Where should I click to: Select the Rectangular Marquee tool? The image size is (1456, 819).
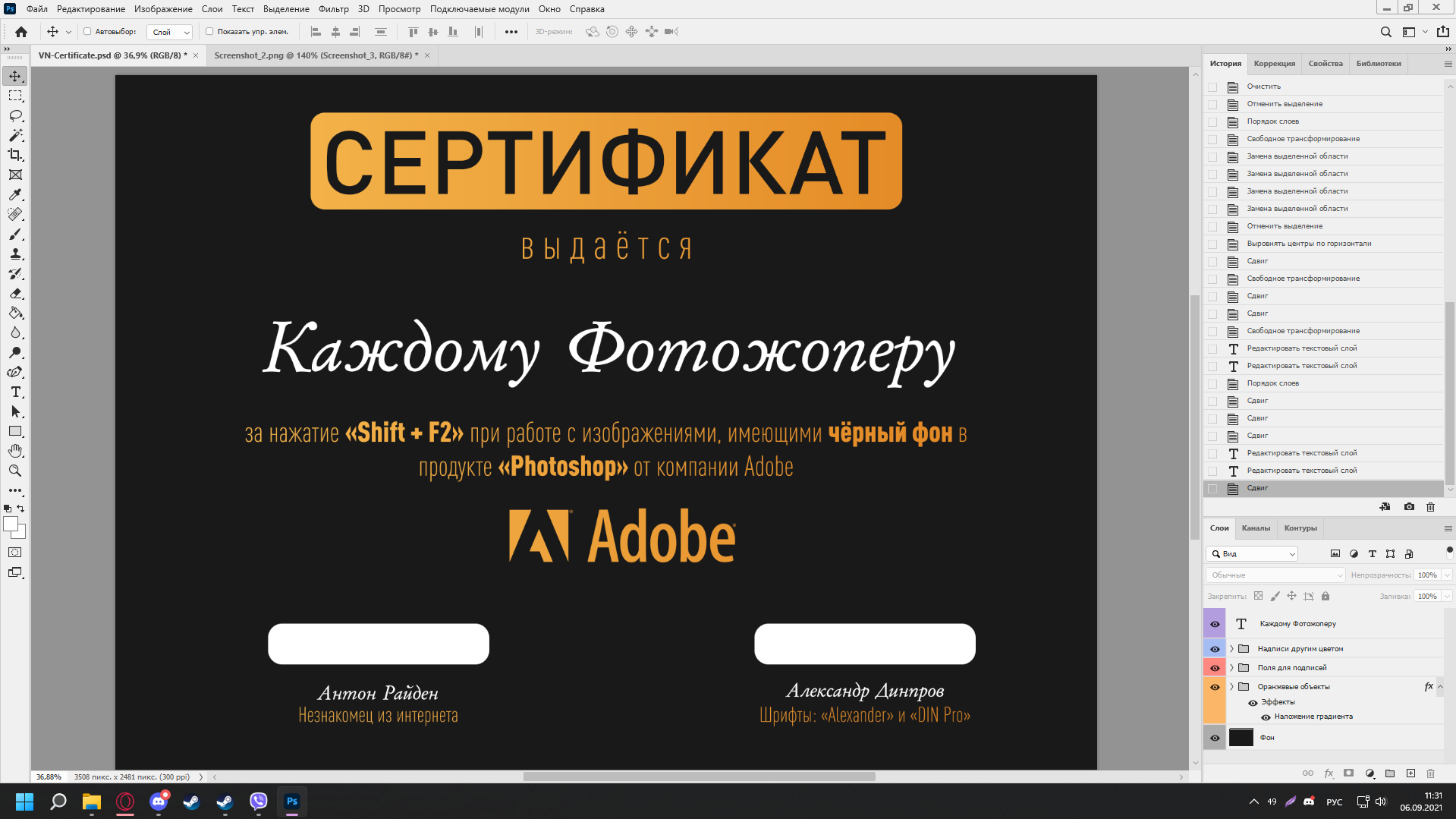[x=15, y=96]
